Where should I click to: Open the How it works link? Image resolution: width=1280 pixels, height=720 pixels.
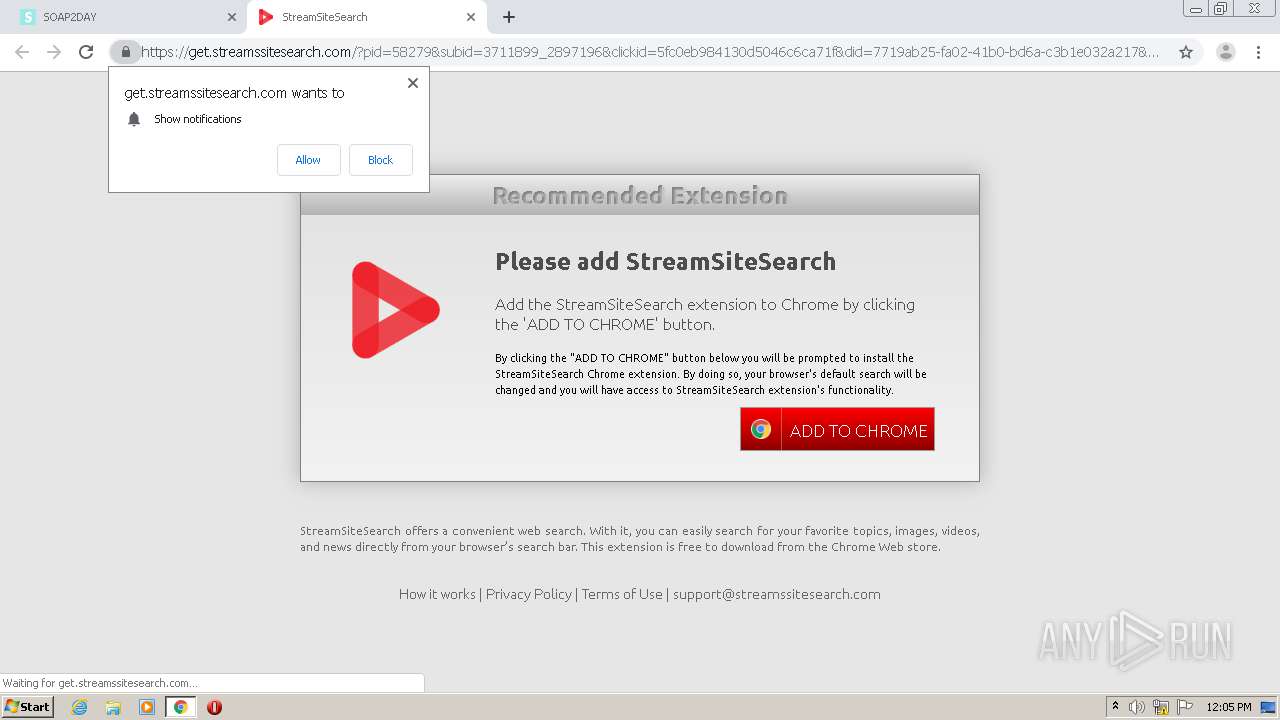coord(437,594)
